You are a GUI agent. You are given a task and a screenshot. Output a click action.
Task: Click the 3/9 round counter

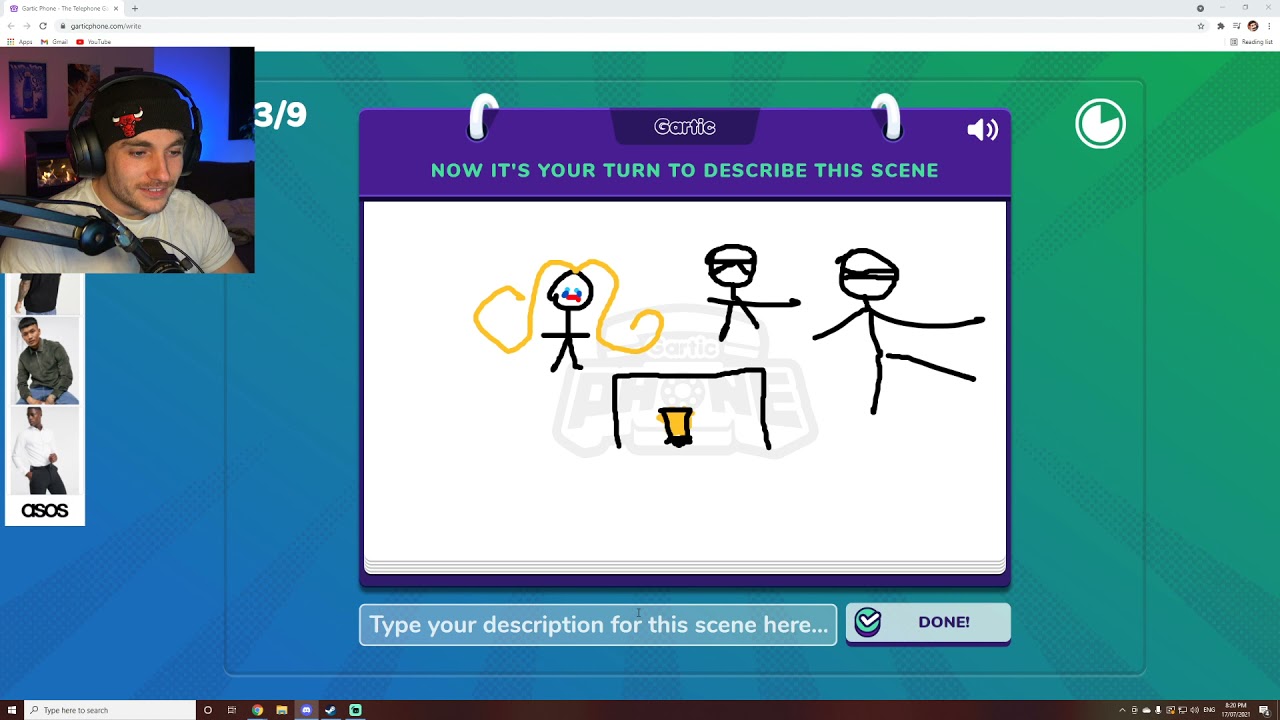point(280,115)
